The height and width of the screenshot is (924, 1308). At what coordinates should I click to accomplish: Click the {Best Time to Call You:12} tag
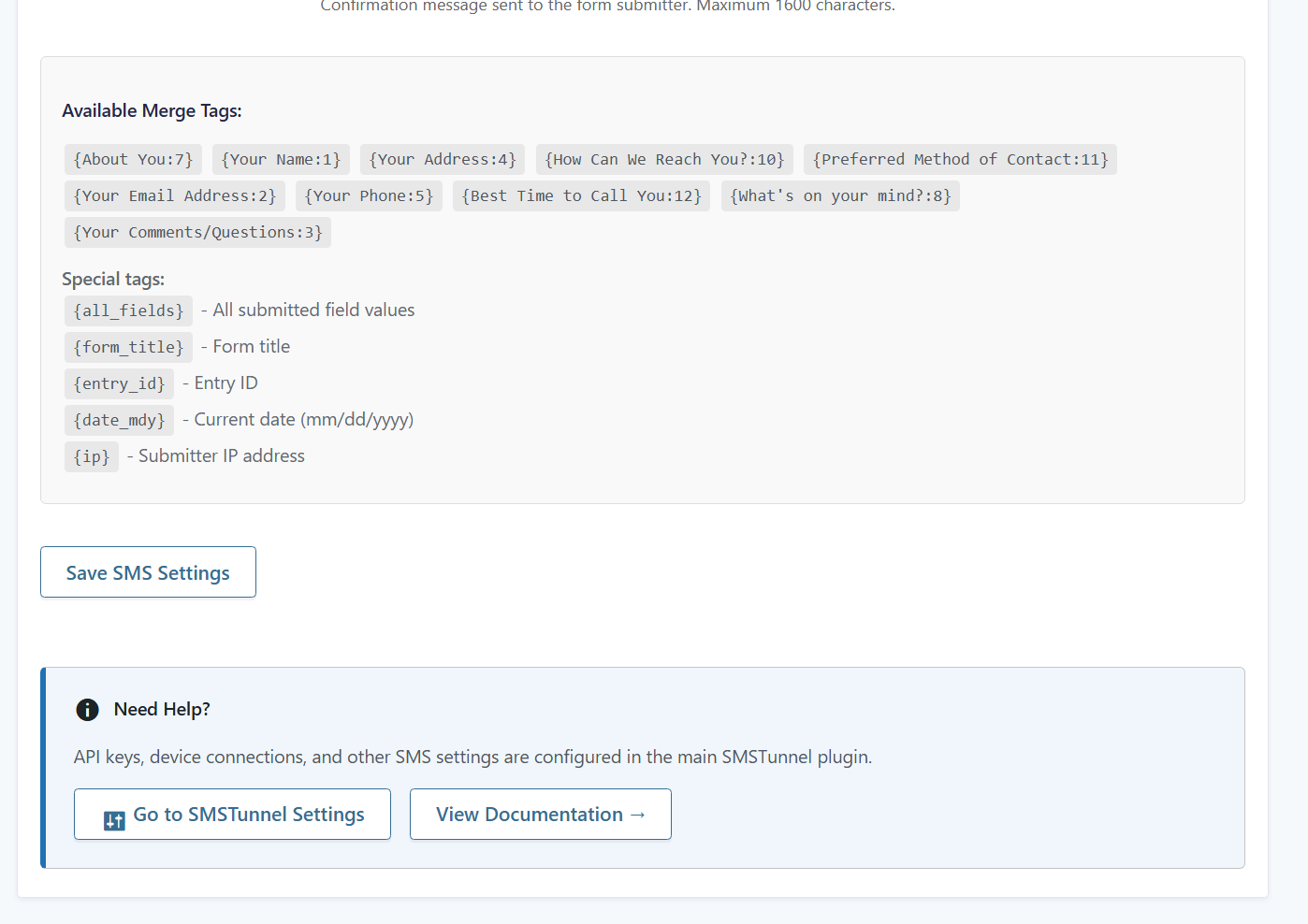point(581,195)
